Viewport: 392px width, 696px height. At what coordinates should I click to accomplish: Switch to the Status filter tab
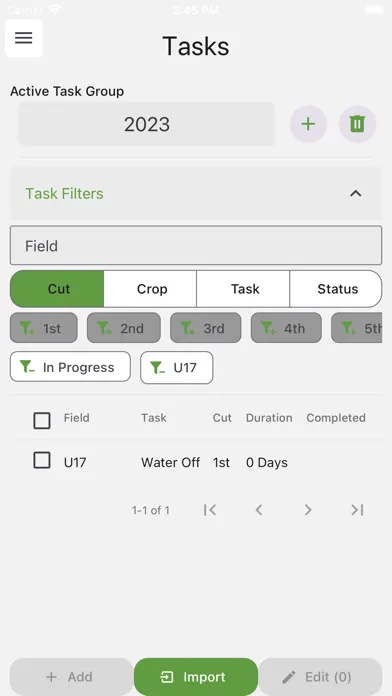(x=336, y=289)
